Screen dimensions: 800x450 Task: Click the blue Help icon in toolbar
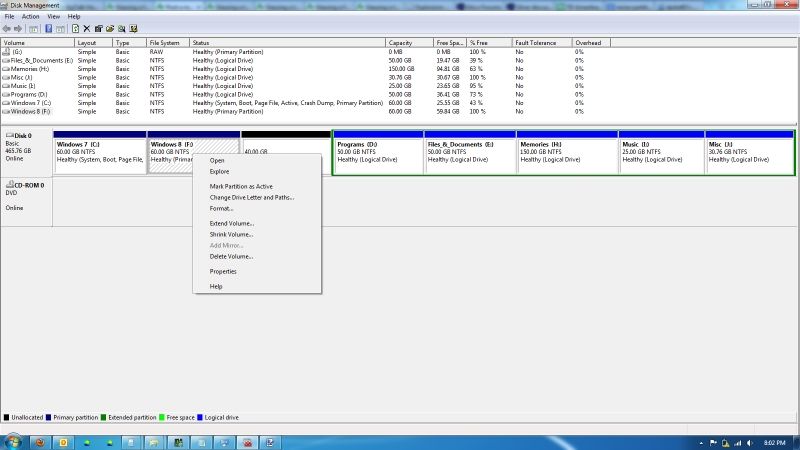48,29
